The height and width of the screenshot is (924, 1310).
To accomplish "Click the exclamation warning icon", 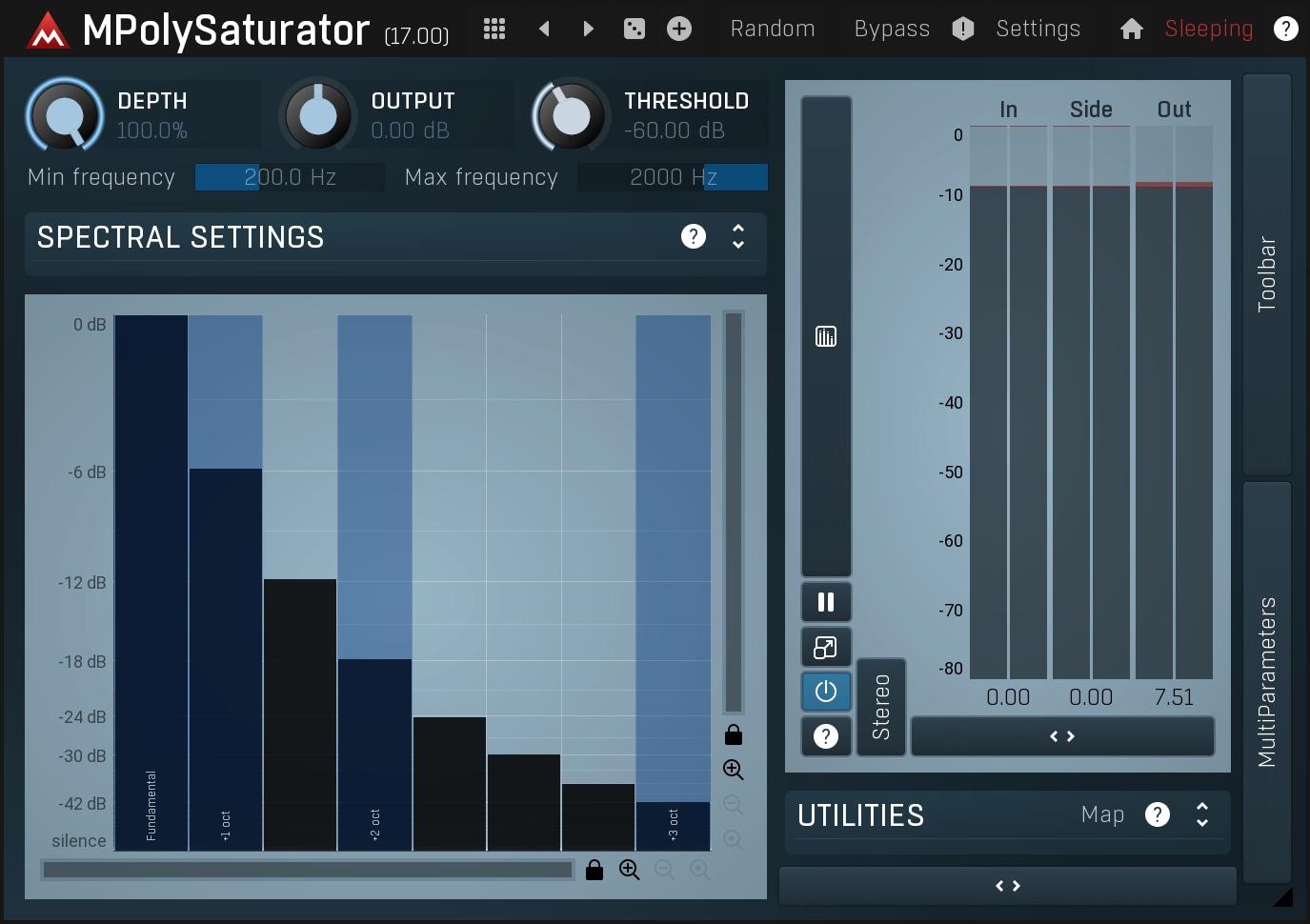I will tap(962, 29).
